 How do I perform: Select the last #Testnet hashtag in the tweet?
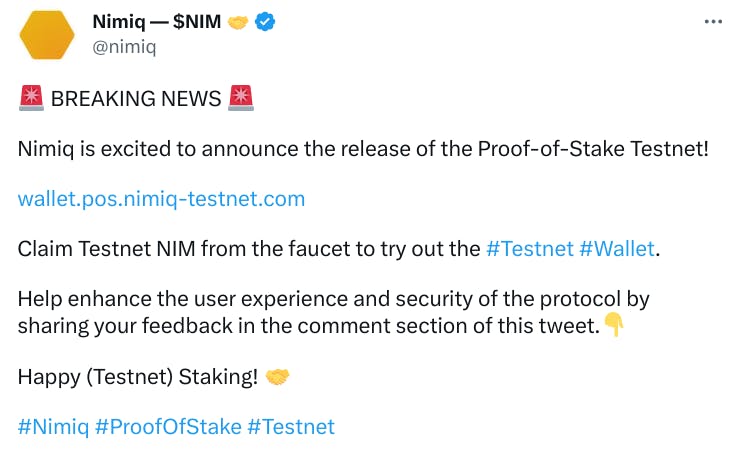click(x=291, y=427)
